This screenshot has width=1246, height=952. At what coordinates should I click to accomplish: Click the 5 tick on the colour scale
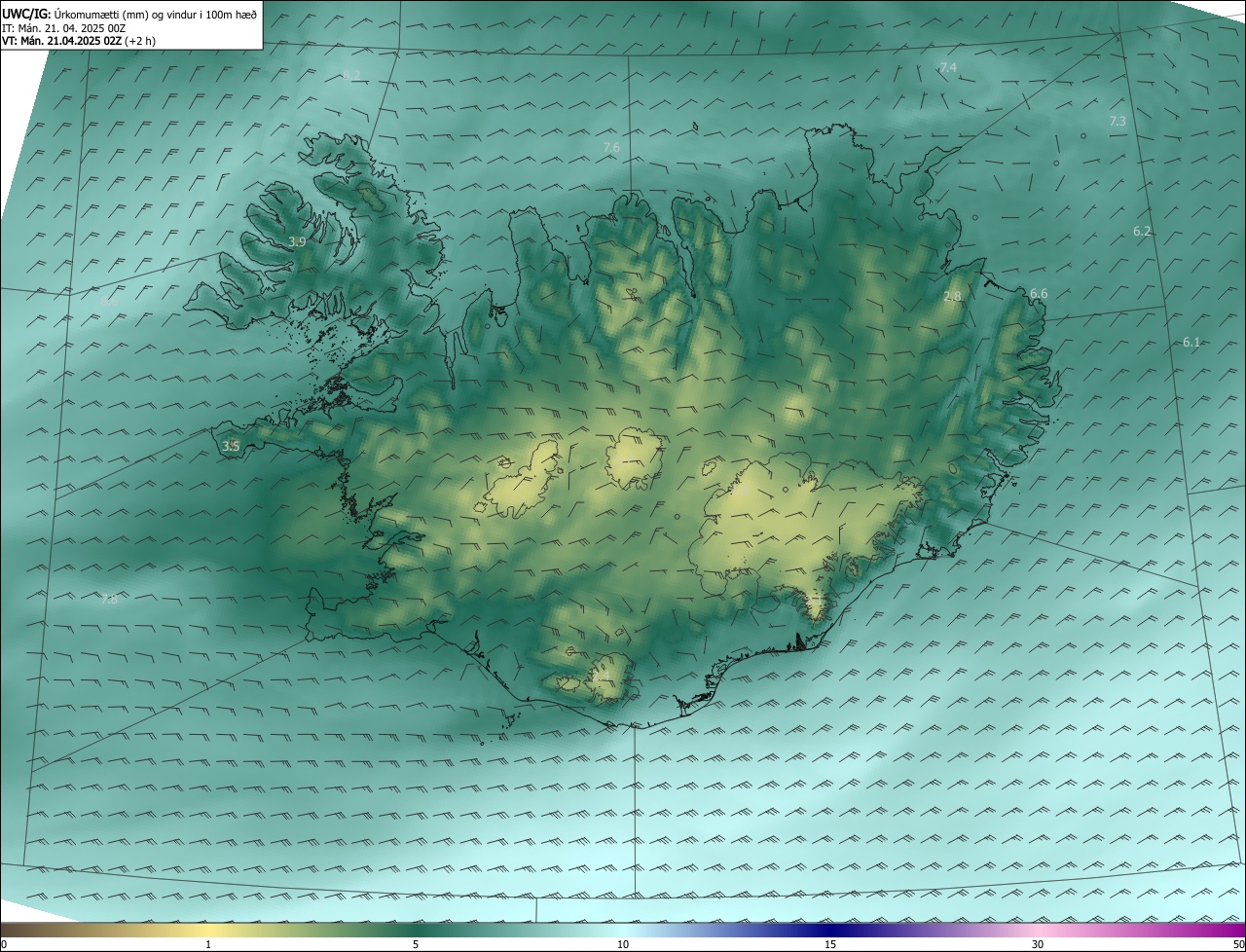[x=416, y=944]
